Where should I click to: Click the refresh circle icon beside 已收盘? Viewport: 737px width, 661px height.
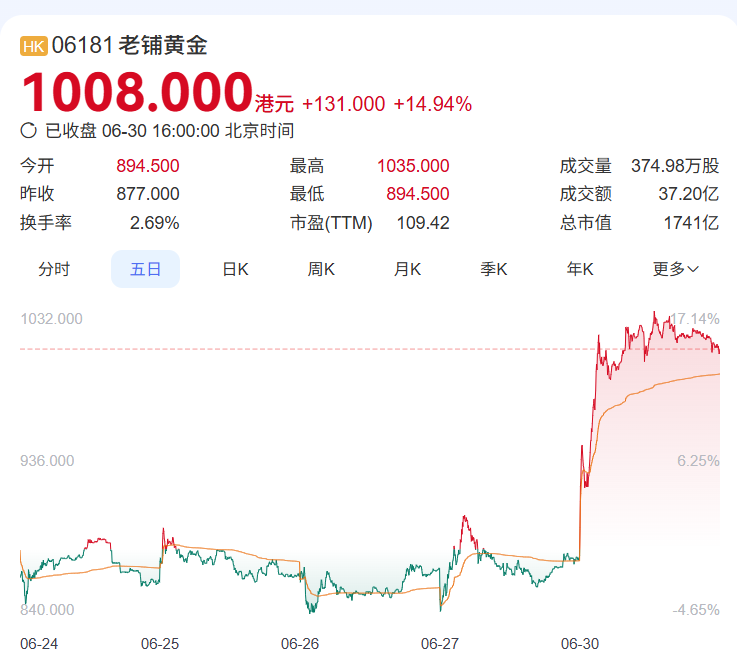pyautogui.click(x=28, y=131)
